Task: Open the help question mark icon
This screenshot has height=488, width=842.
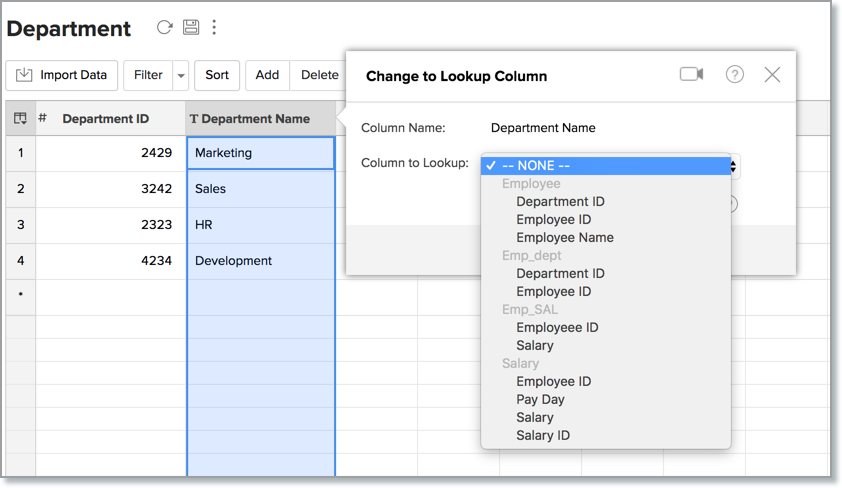Action: (735, 75)
